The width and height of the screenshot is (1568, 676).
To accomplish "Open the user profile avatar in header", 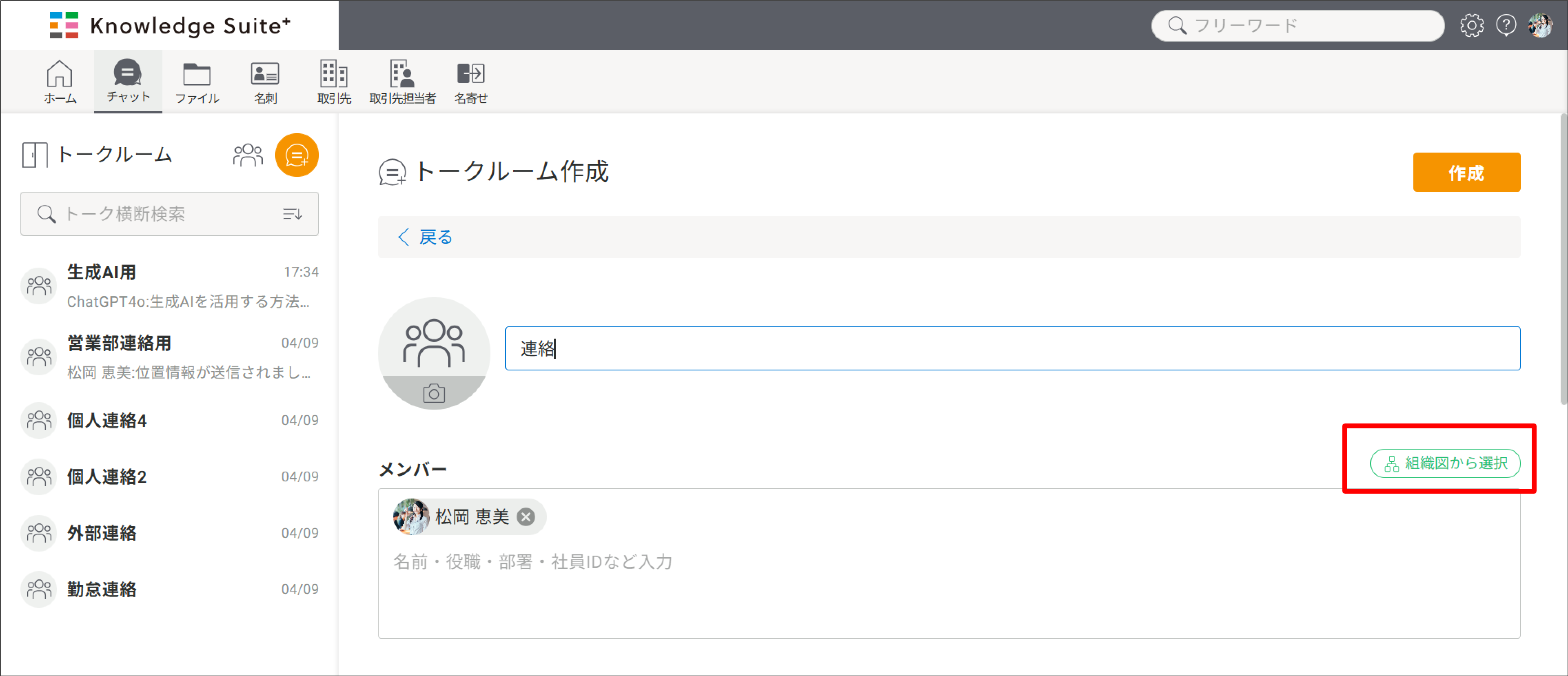I will pos(1540,26).
